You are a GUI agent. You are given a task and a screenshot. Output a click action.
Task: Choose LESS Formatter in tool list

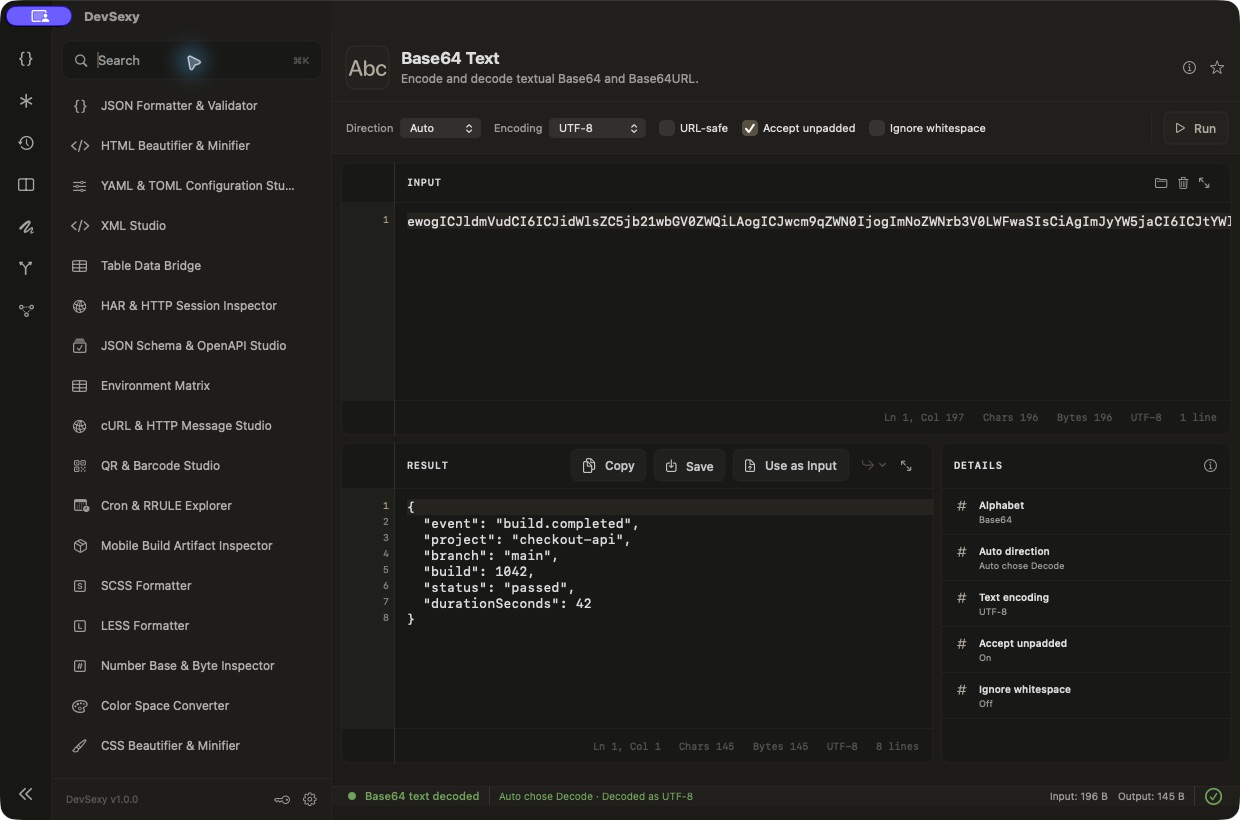pos(191,626)
